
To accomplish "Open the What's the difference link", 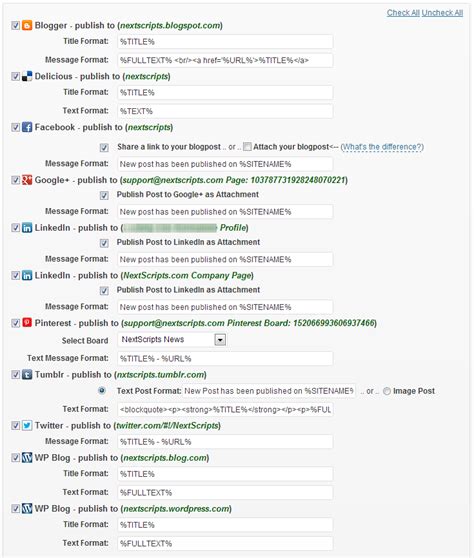I will coord(382,147).
